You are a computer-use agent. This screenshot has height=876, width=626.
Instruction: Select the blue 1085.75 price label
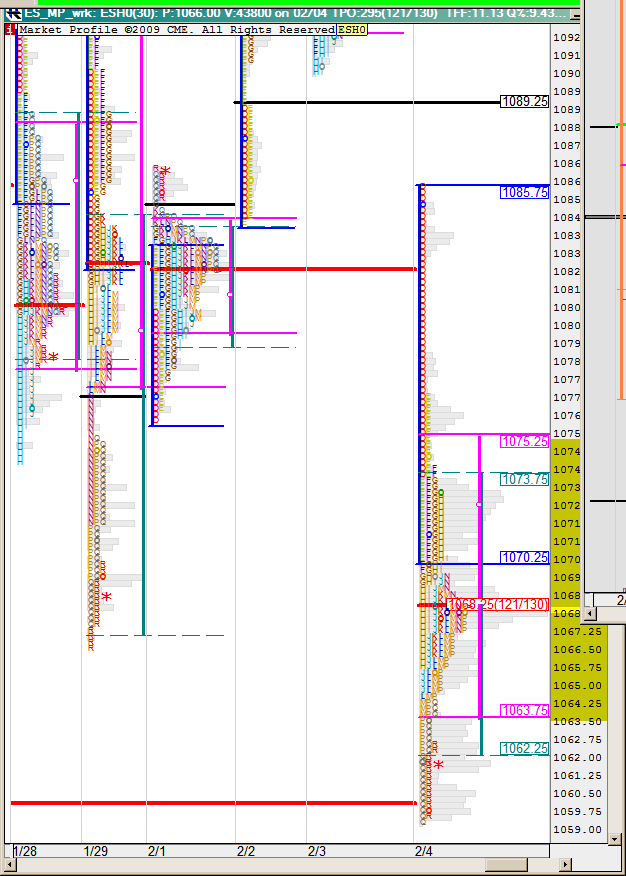(525, 192)
